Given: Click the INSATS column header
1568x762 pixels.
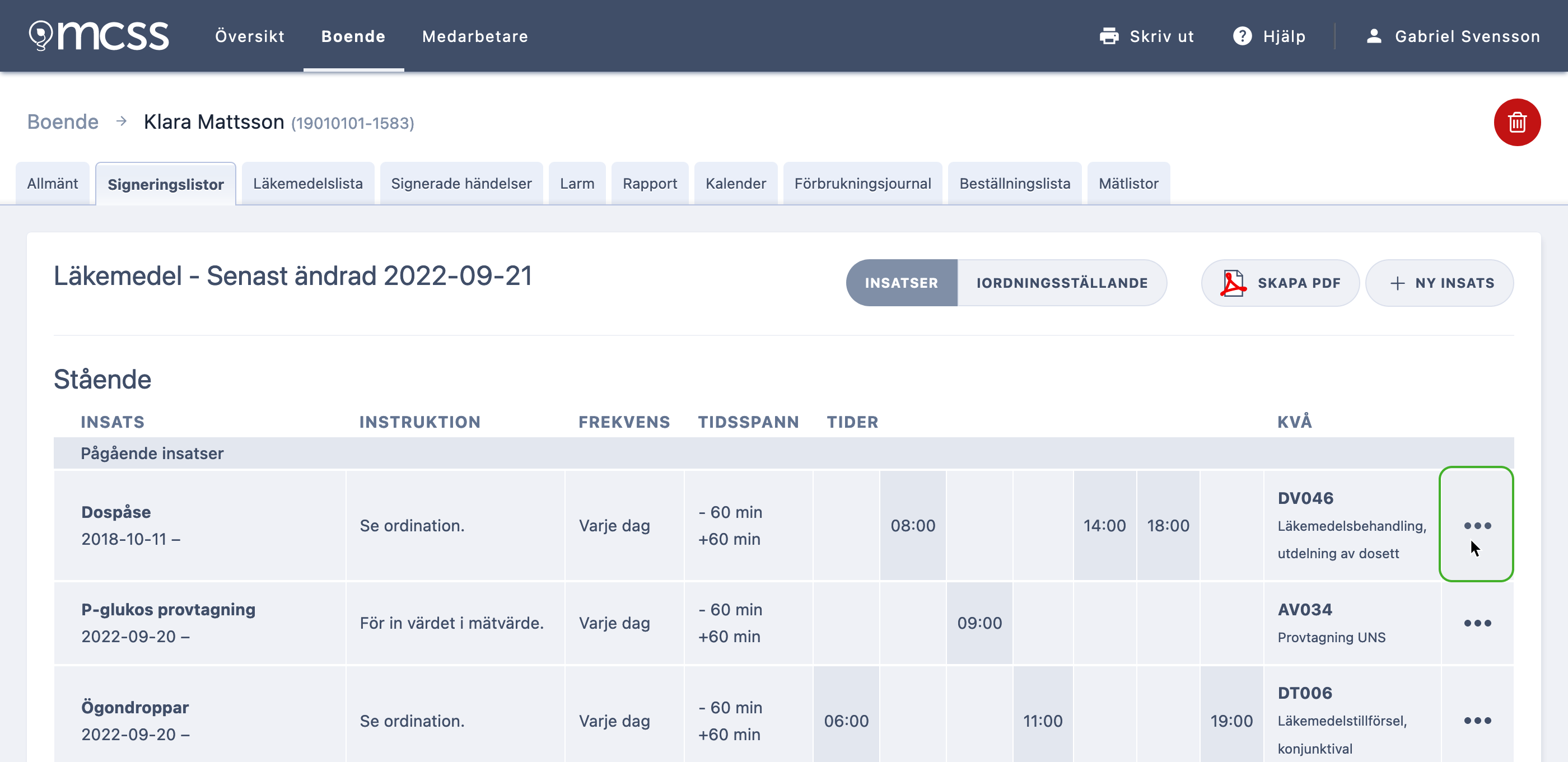Looking at the screenshot, I should pos(113,422).
